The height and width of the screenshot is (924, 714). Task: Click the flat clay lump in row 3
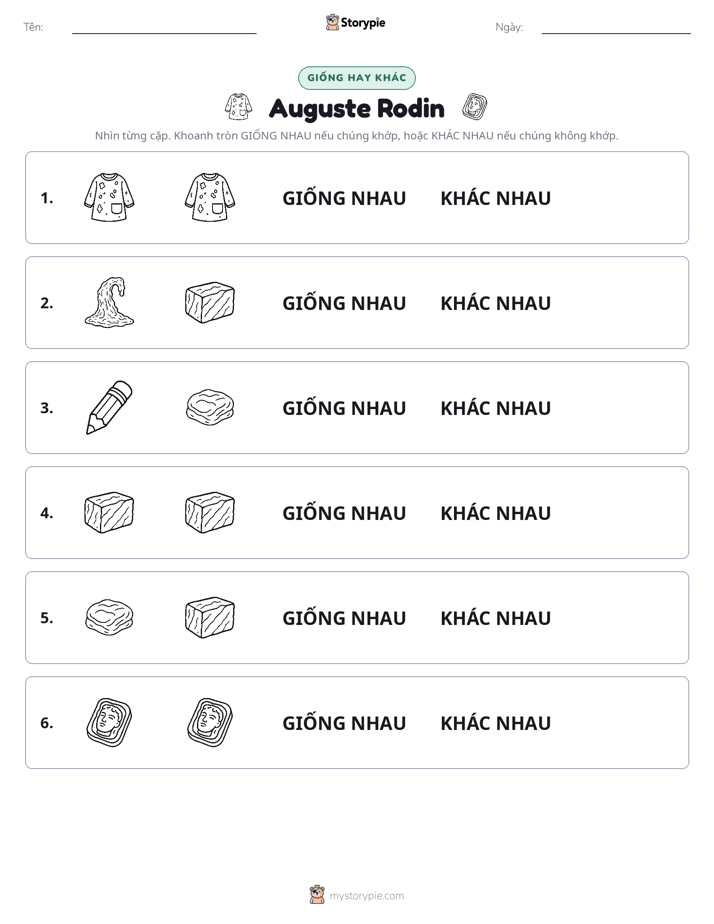point(210,407)
